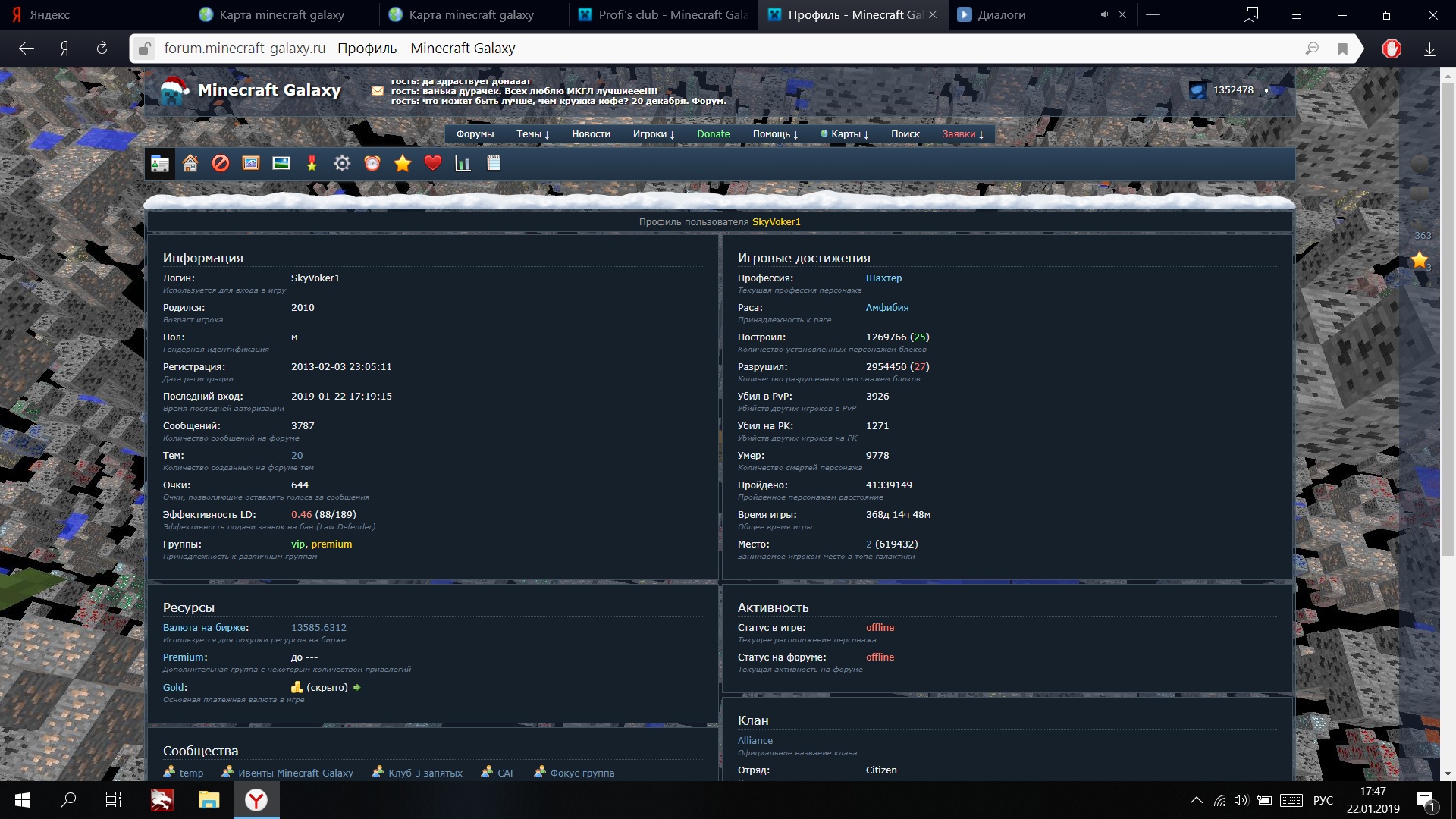Click the gold star in right sidebar
The height and width of the screenshot is (819, 1456).
[1420, 260]
